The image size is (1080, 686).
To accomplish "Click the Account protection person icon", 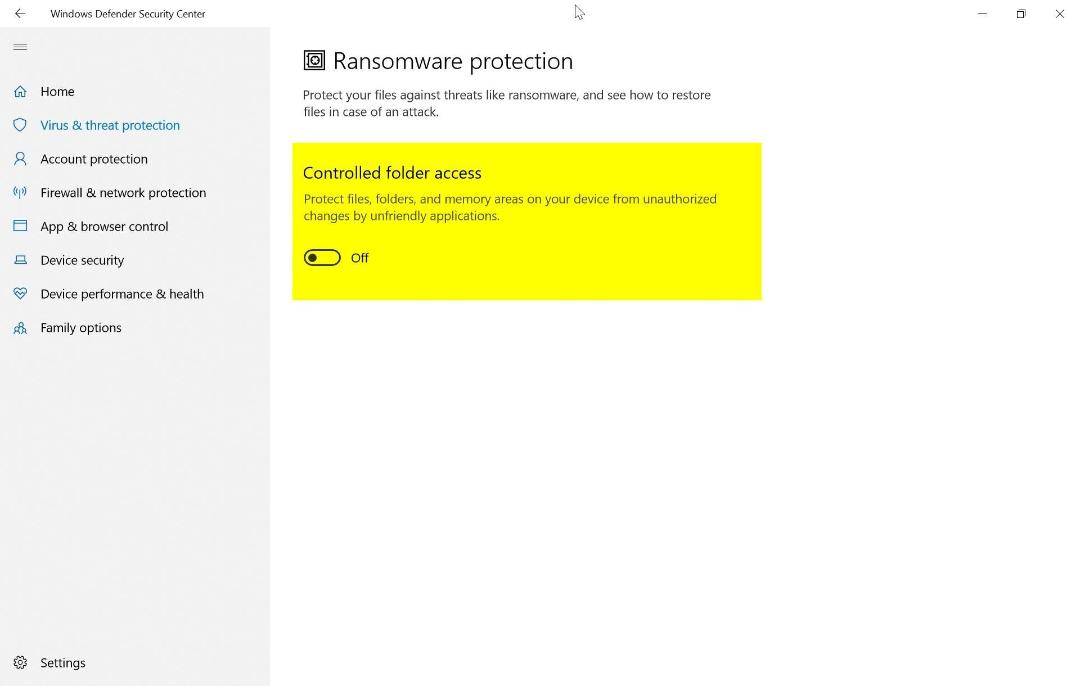I will pos(20,158).
